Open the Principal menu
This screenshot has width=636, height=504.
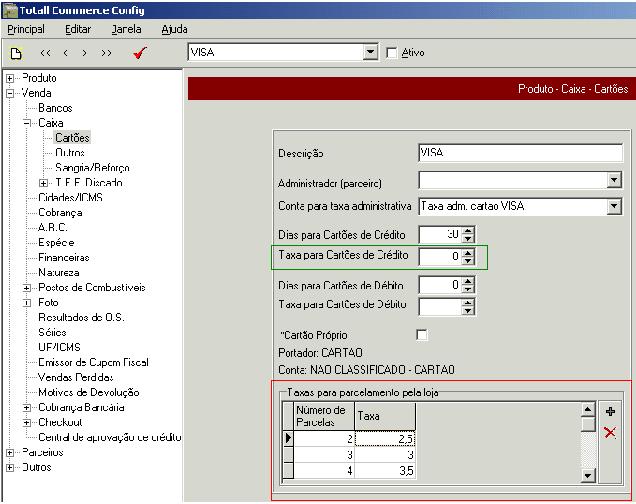[x=26, y=29]
